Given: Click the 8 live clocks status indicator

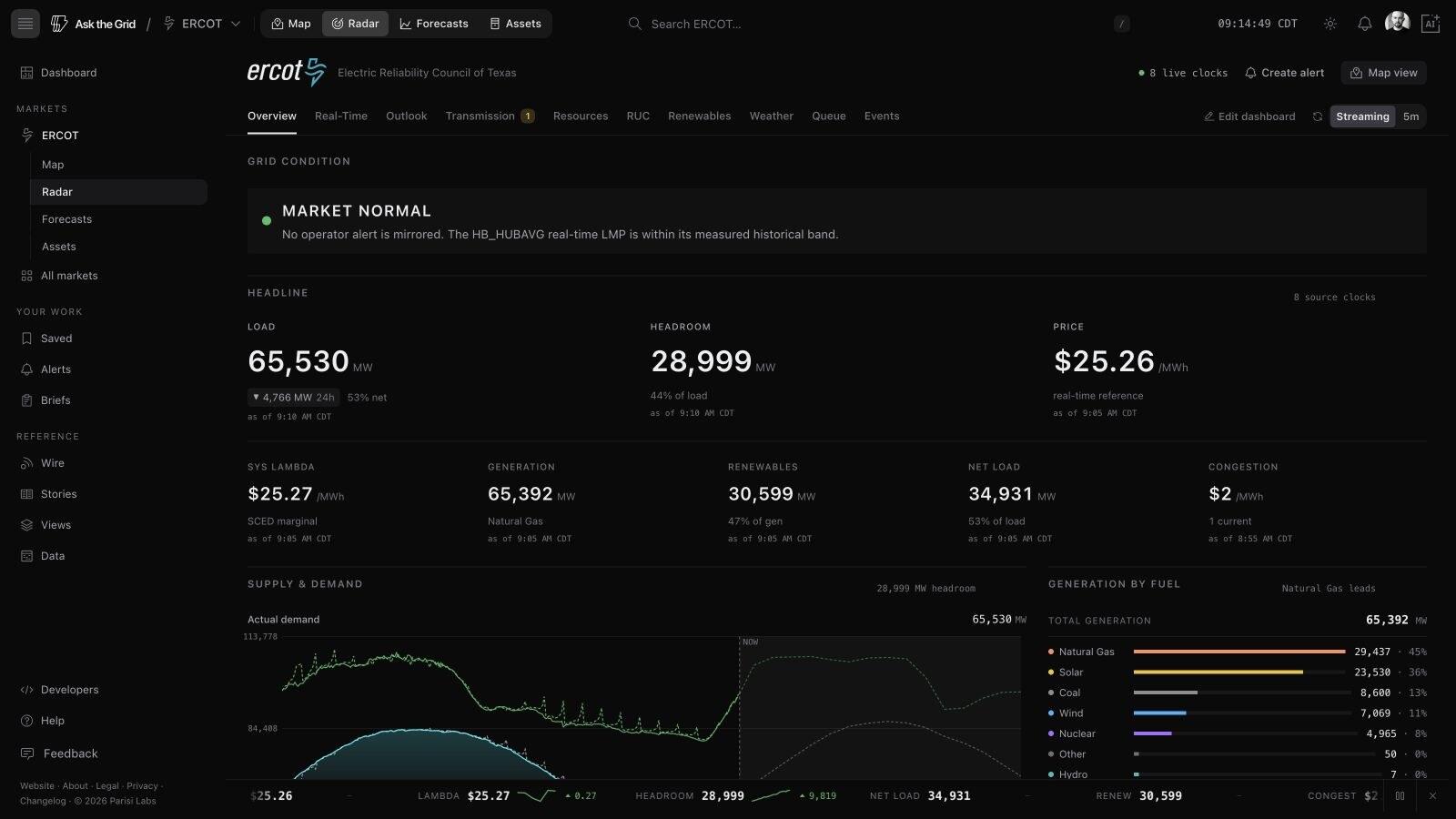Looking at the screenshot, I should (1183, 73).
